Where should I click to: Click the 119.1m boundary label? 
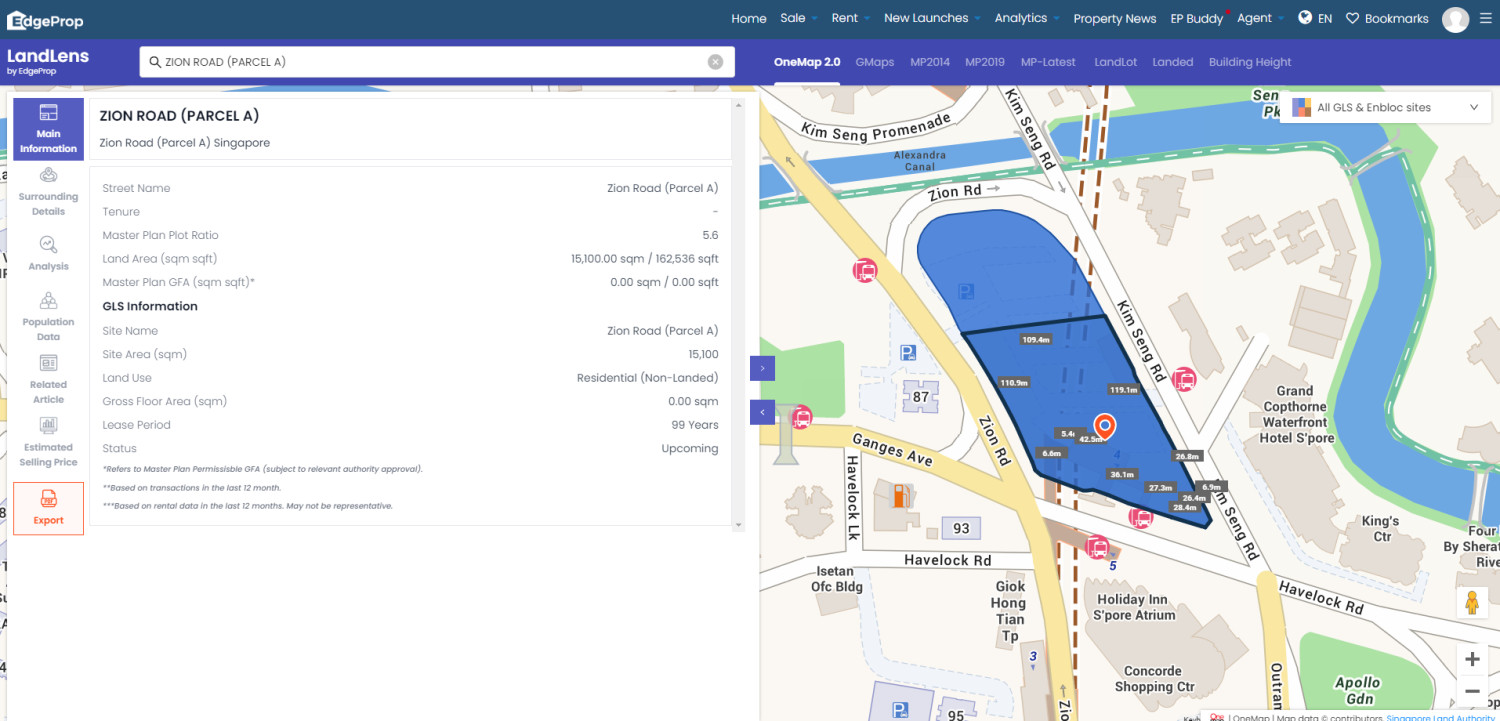[x=1123, y=390]
